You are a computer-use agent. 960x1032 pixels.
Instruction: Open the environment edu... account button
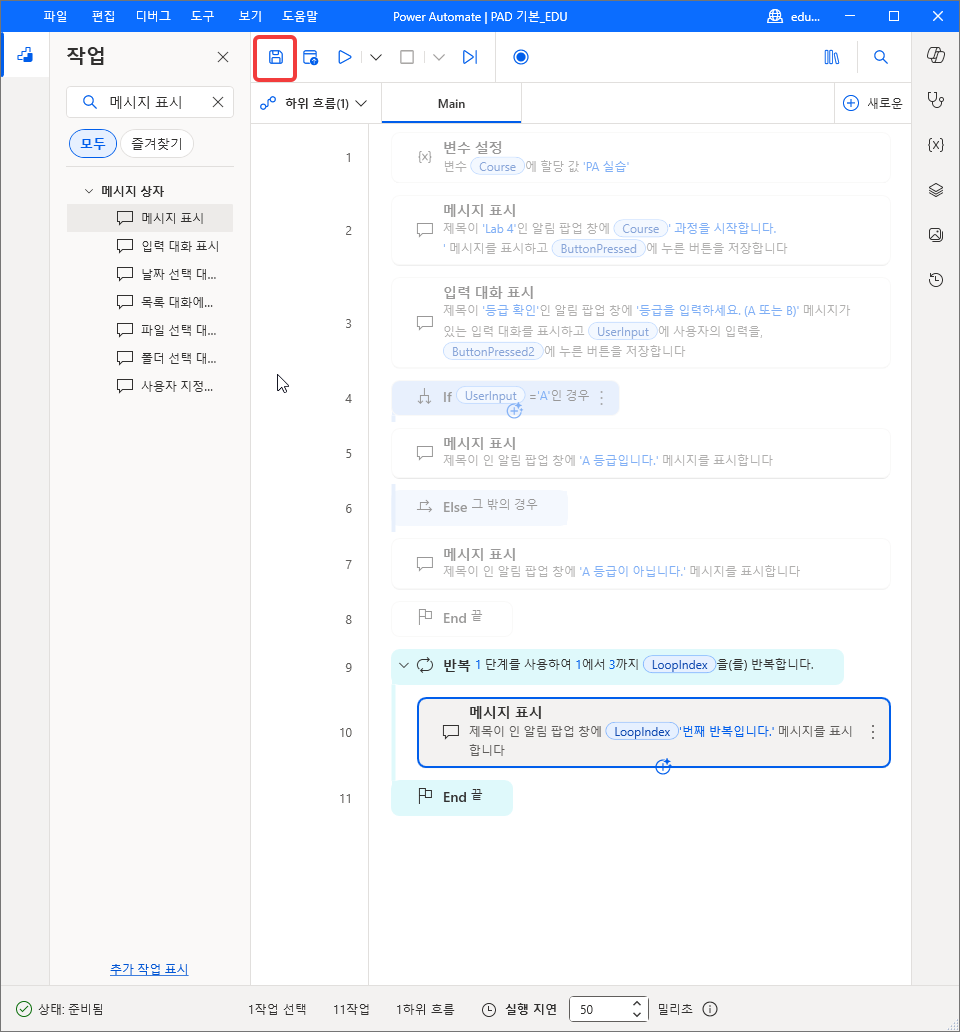tap(794, 16)
